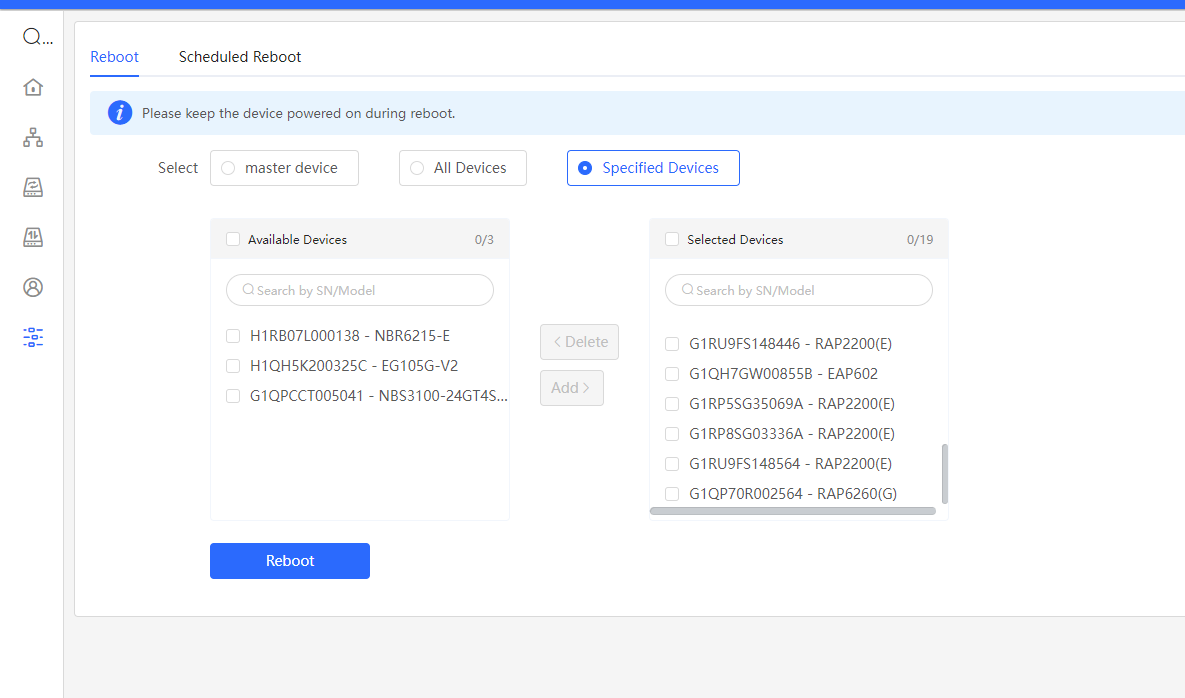Click the blue info icon in the notice

pos(119,113)
